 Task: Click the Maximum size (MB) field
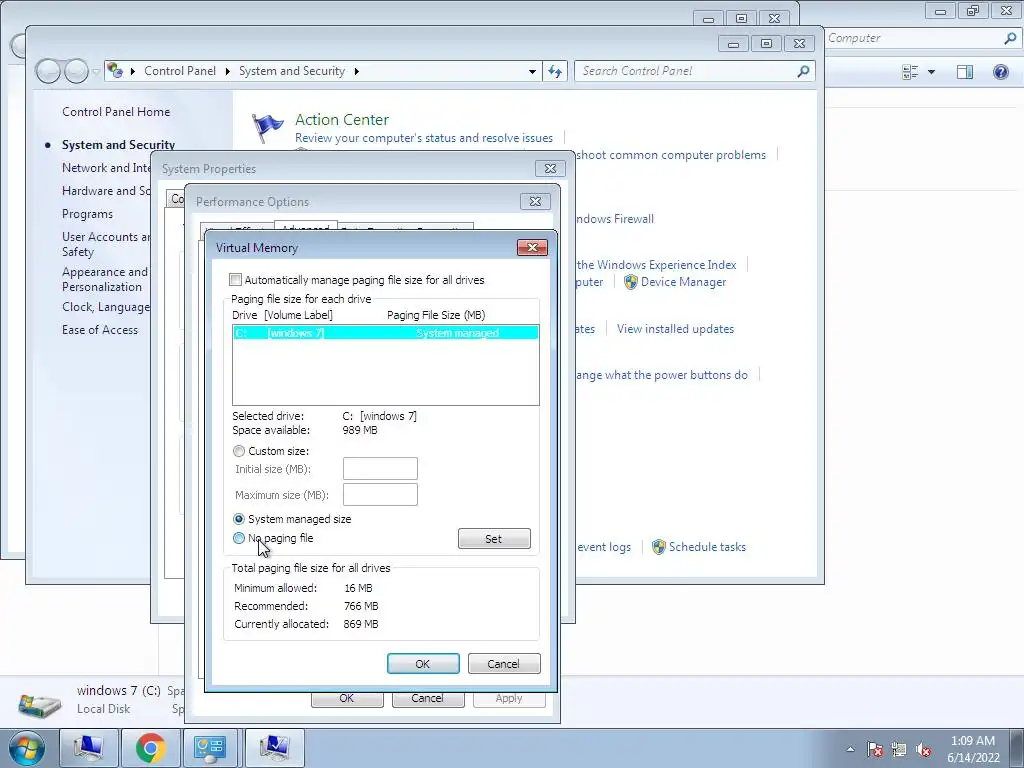[380, 494]
